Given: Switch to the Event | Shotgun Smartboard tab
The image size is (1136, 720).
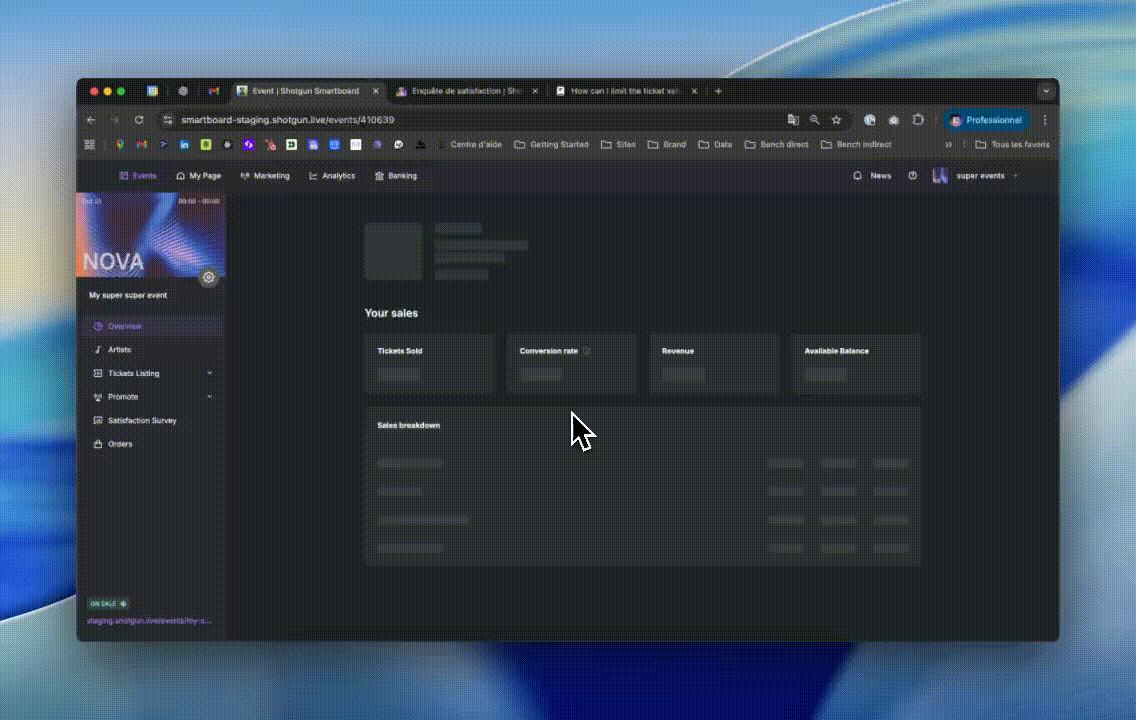Looking at the screenshot, I should pyautogui.click(x=305, y=91).
